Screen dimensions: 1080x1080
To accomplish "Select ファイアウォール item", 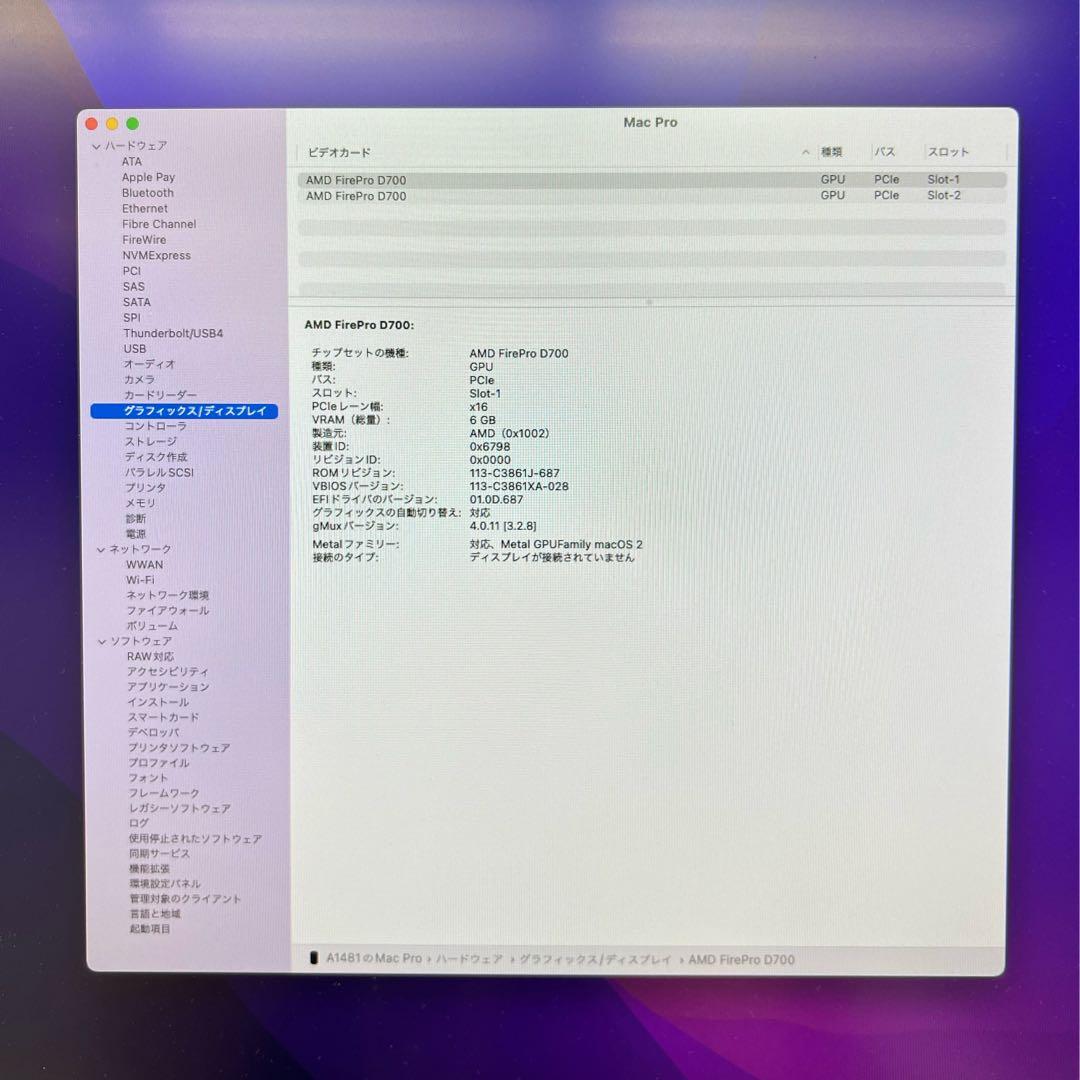I will pyautogui.click(x=167, y=611).
